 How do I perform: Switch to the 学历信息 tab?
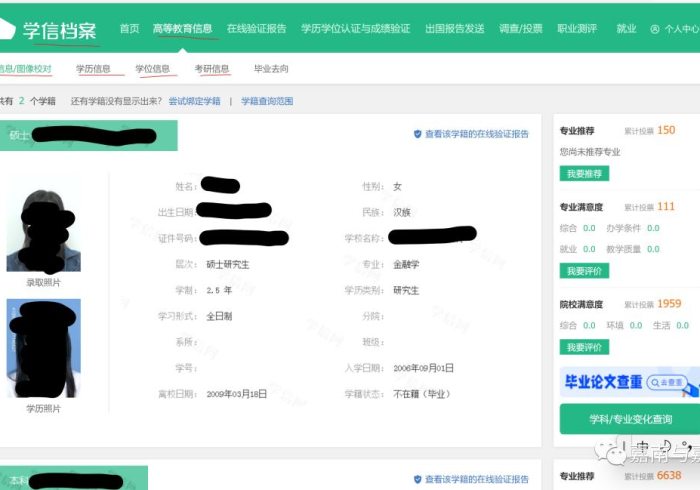click(x=93, y=69)
